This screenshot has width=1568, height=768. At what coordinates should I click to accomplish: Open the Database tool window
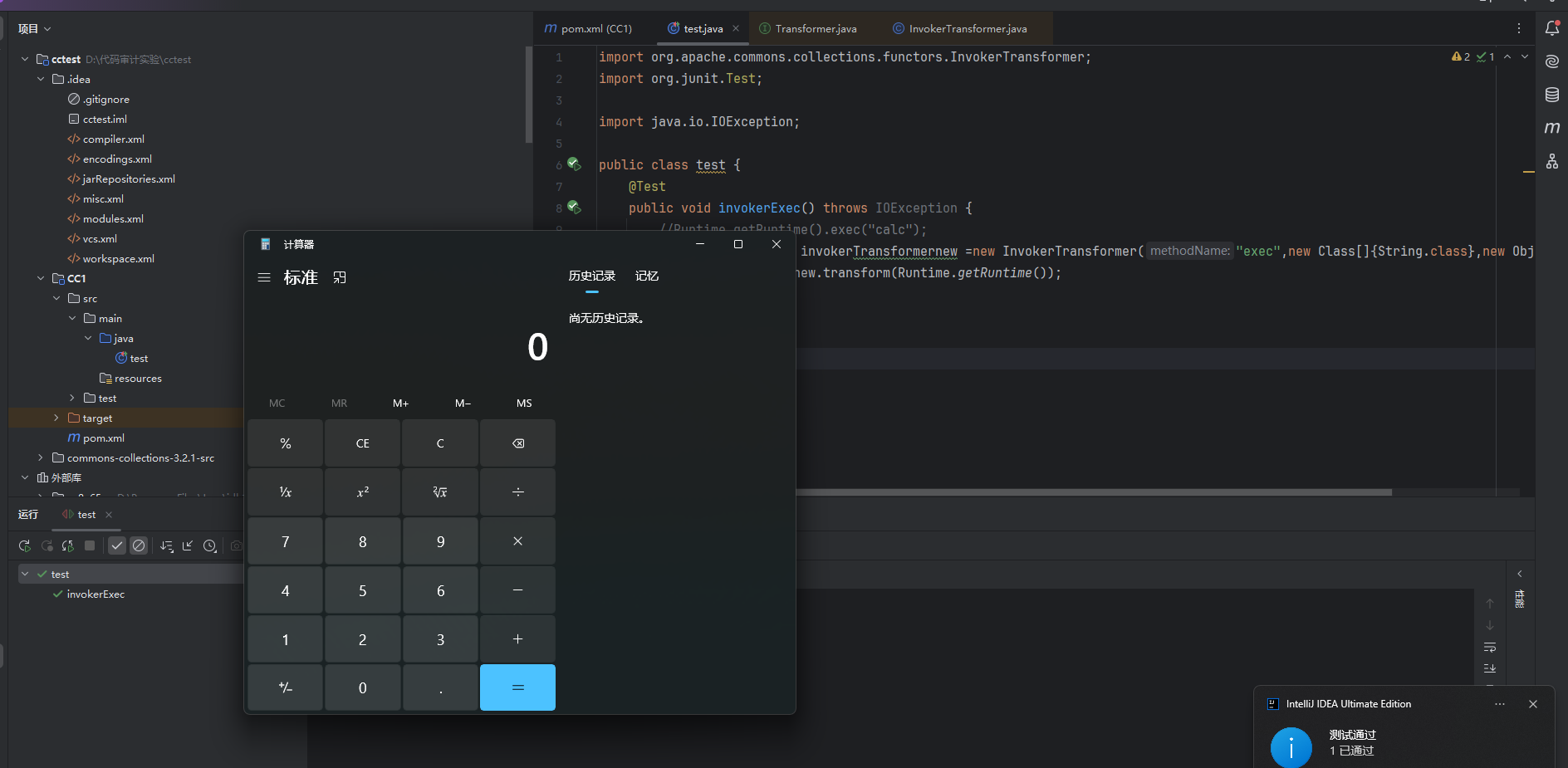point(1551,95)
